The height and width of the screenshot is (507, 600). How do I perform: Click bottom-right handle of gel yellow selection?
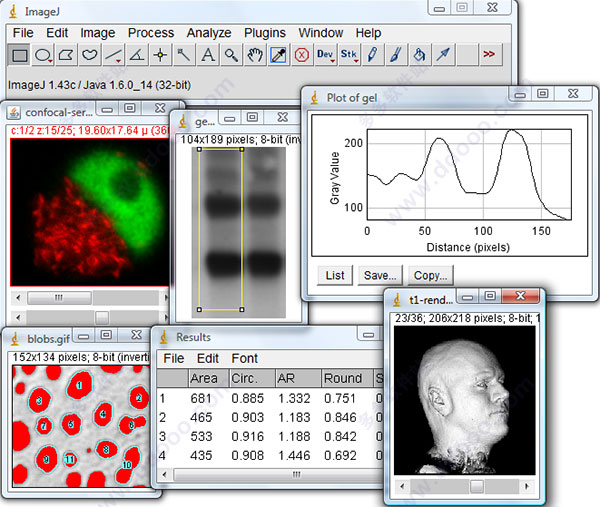[242, 310]
